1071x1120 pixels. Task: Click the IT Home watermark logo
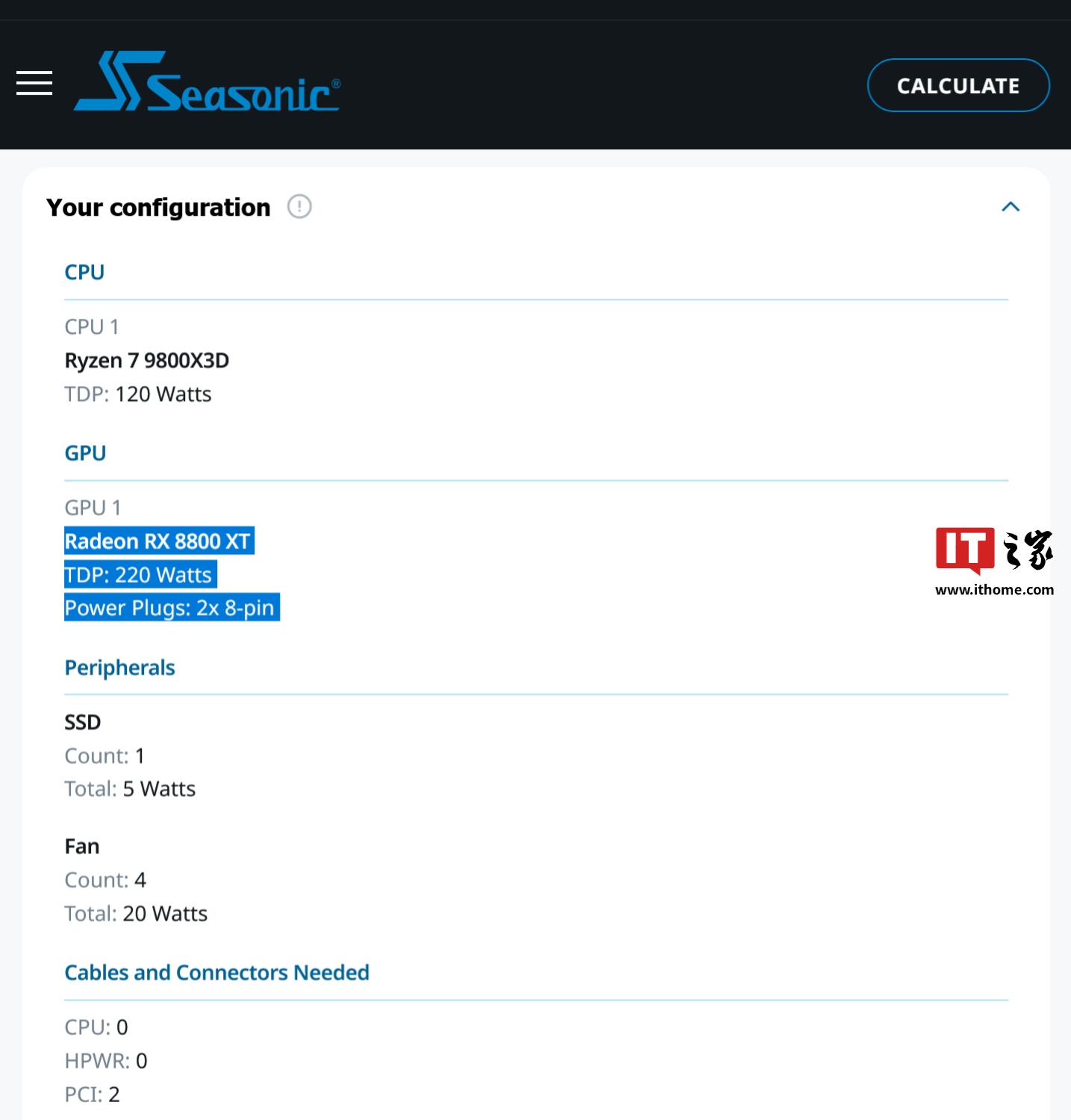point(993,550)
